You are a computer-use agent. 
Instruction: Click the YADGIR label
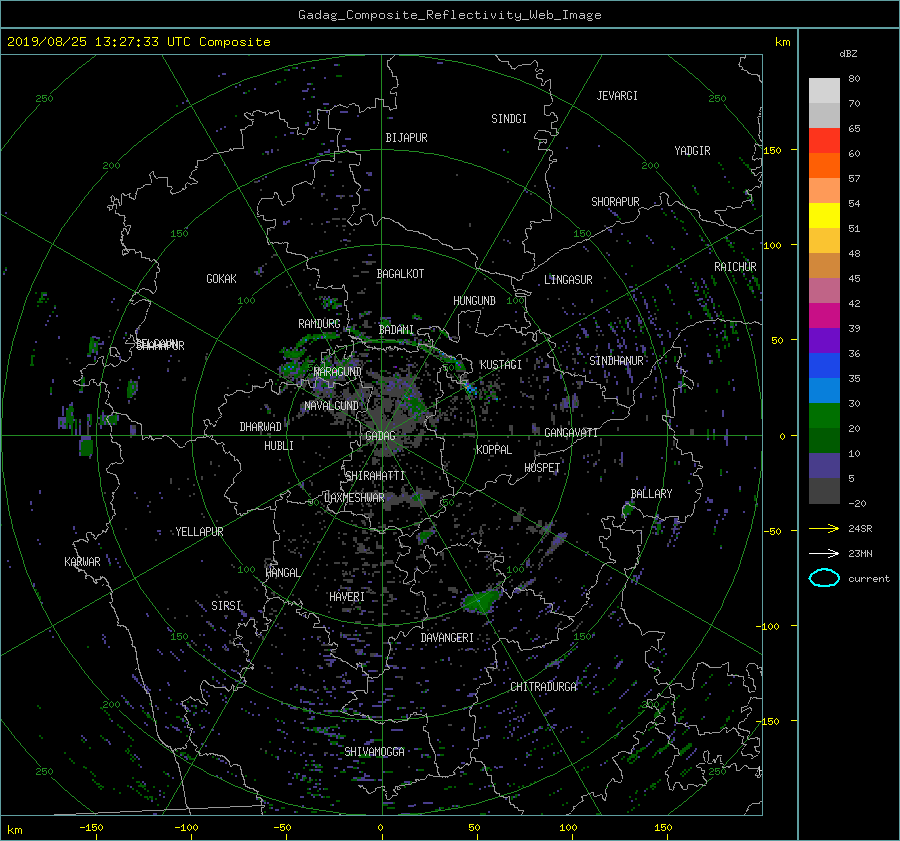(x=692, y=151)
